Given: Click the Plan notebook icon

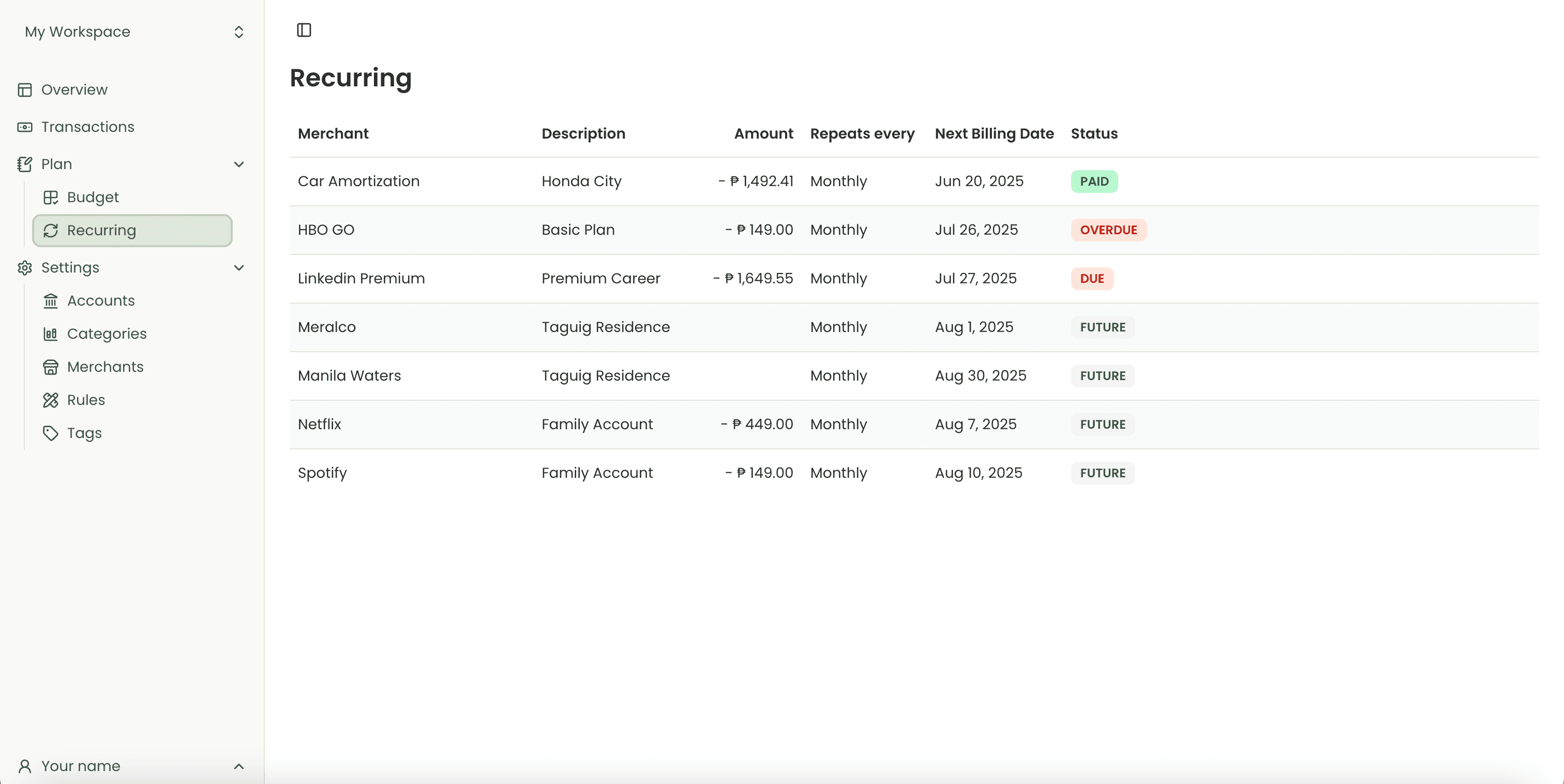Looking at the screenshot, I should coord(25,164).
